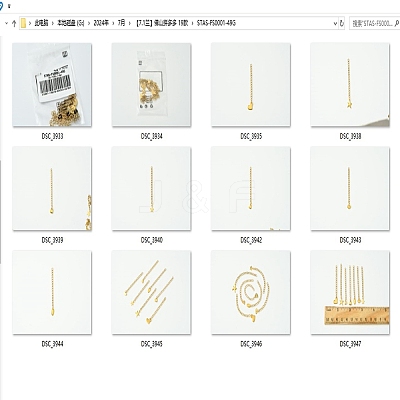This screenshot has height=400, width=400.
Task: Open recent locations dropdown arrow
Action: pos(6,23)
